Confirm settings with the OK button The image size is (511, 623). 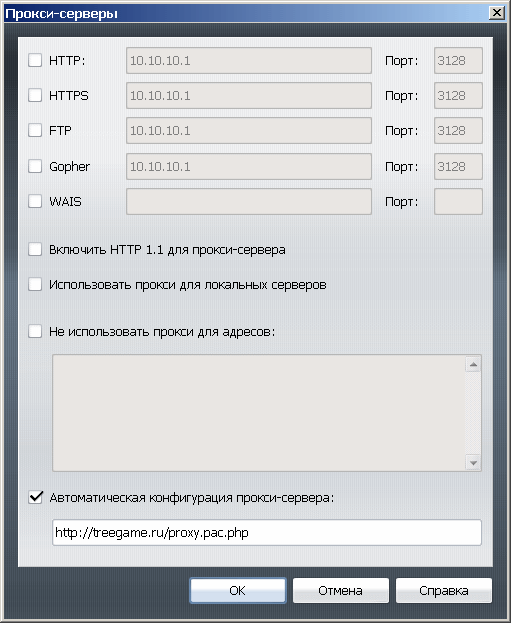click(x=238, y=590)
